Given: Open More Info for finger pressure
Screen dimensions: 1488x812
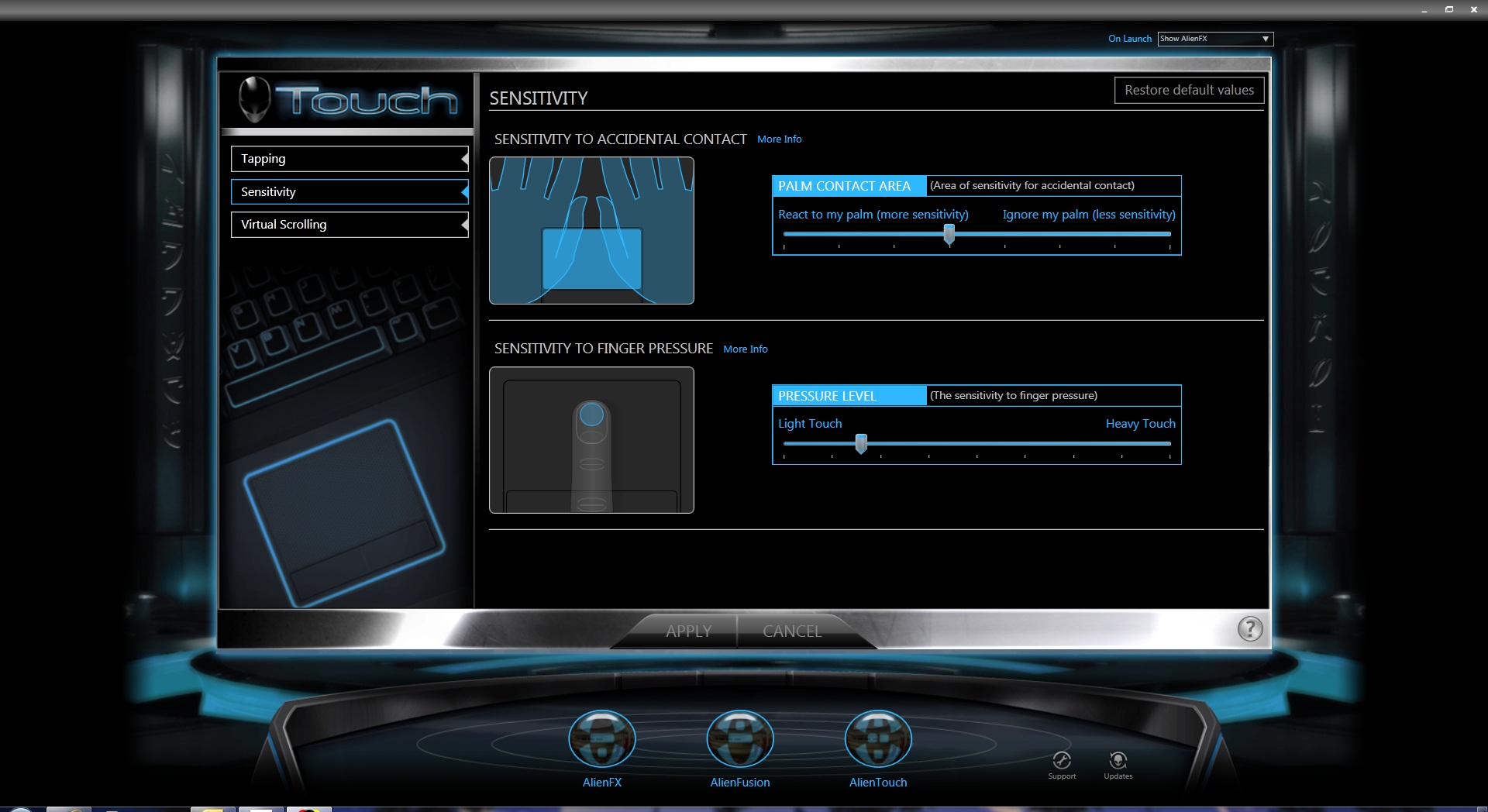Looking at the screenshot, I should click(x=745, y=349).
